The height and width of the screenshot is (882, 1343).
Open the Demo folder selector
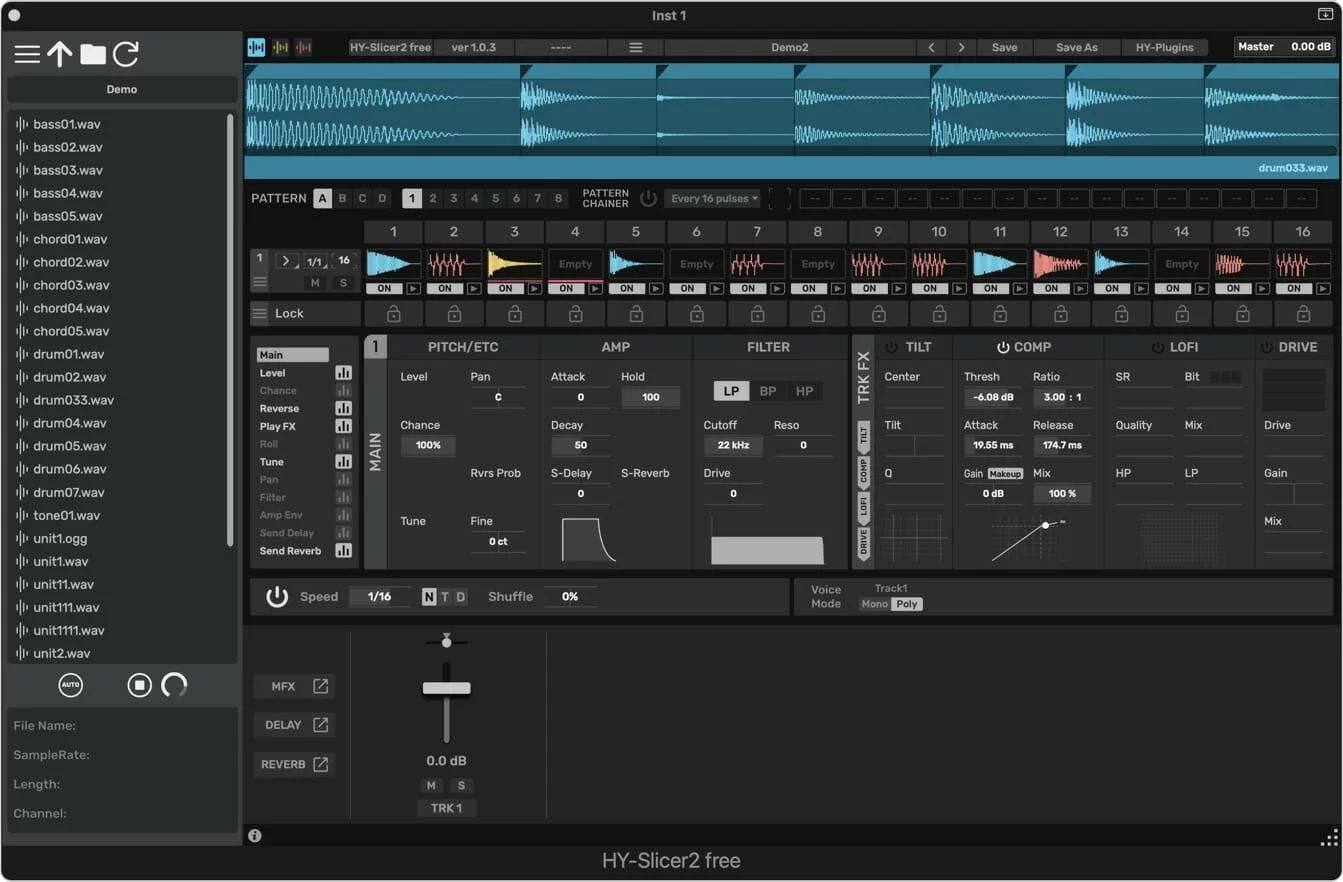click(122, 89)
